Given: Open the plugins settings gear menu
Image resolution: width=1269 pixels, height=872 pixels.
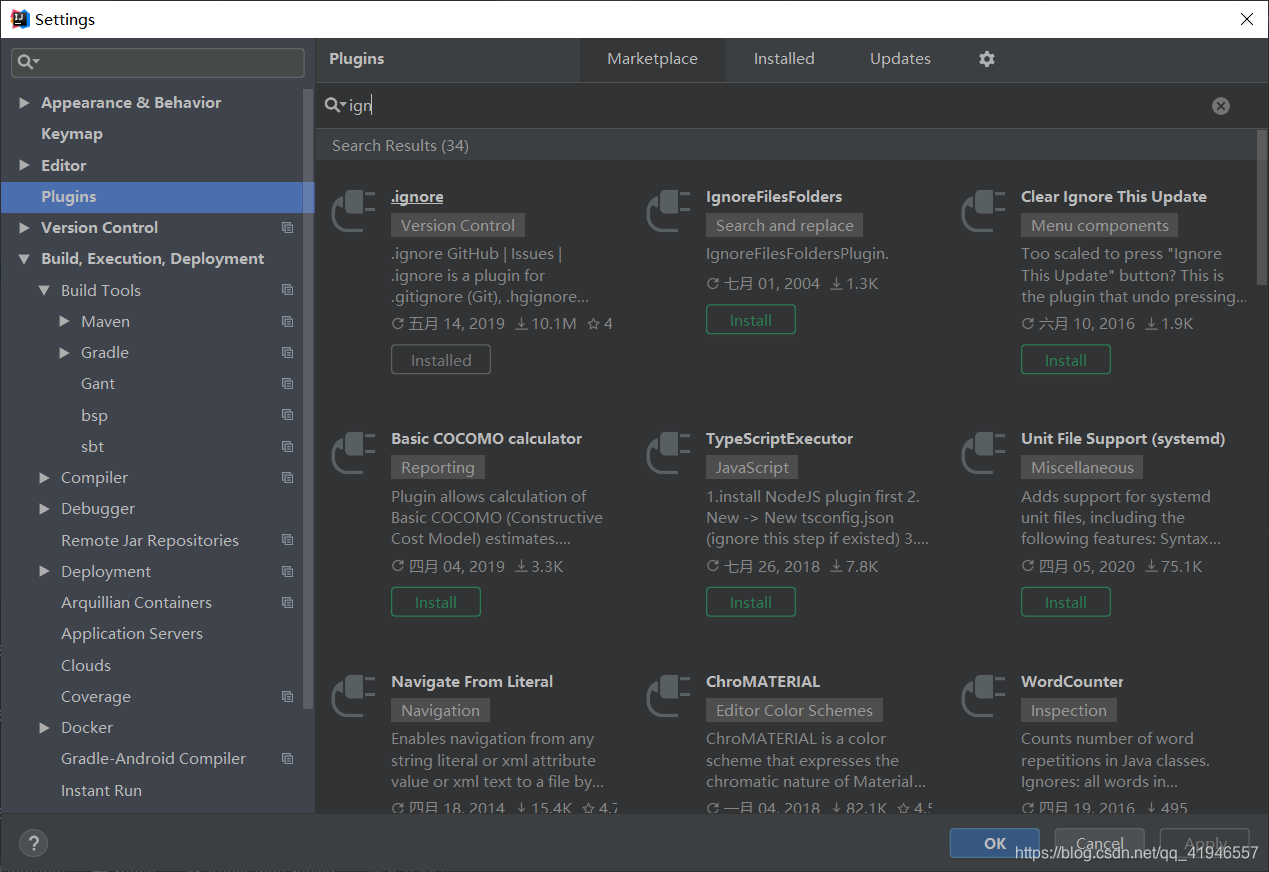Looking at the screenshot, I should tap(987, 59).
